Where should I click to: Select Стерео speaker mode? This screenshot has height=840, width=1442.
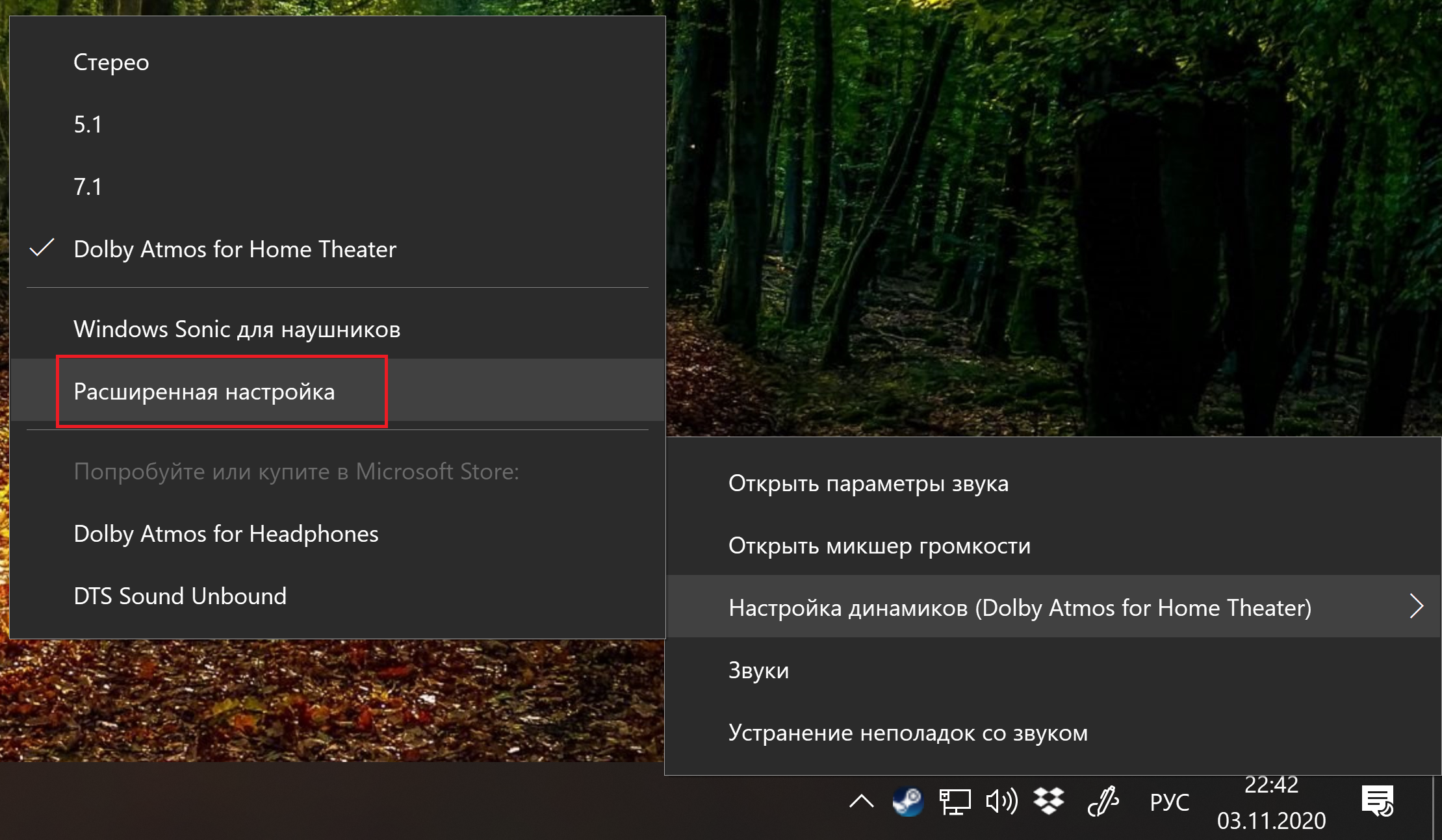pos(111,62)
